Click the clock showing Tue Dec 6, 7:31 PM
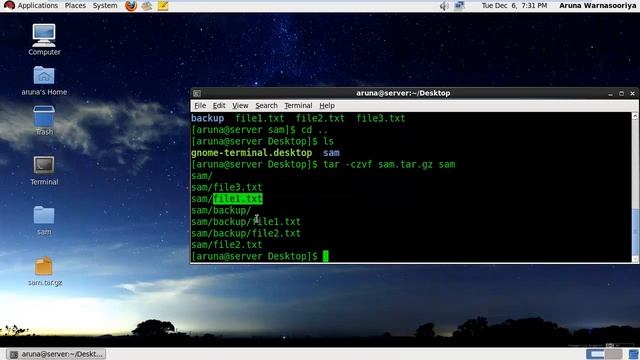The height and width of the screenshot is (360, 640). click(514, 6)
